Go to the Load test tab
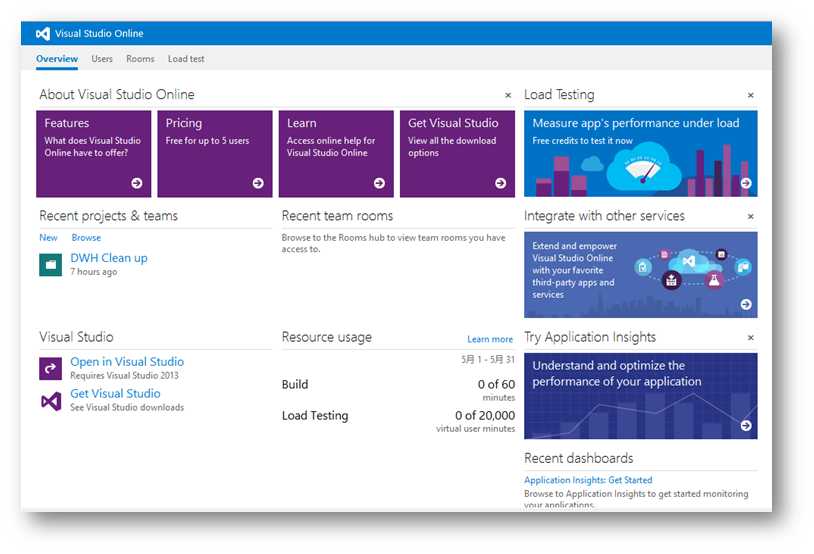 (x=186, y=59)
